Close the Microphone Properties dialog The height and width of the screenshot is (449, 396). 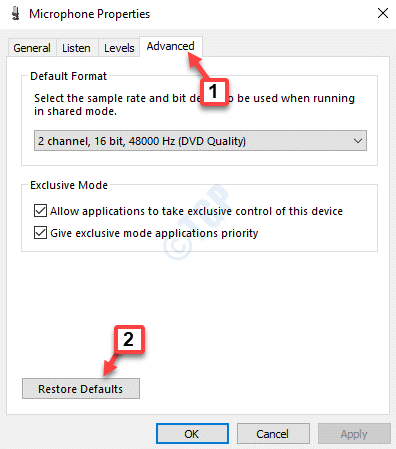point(383,13)
